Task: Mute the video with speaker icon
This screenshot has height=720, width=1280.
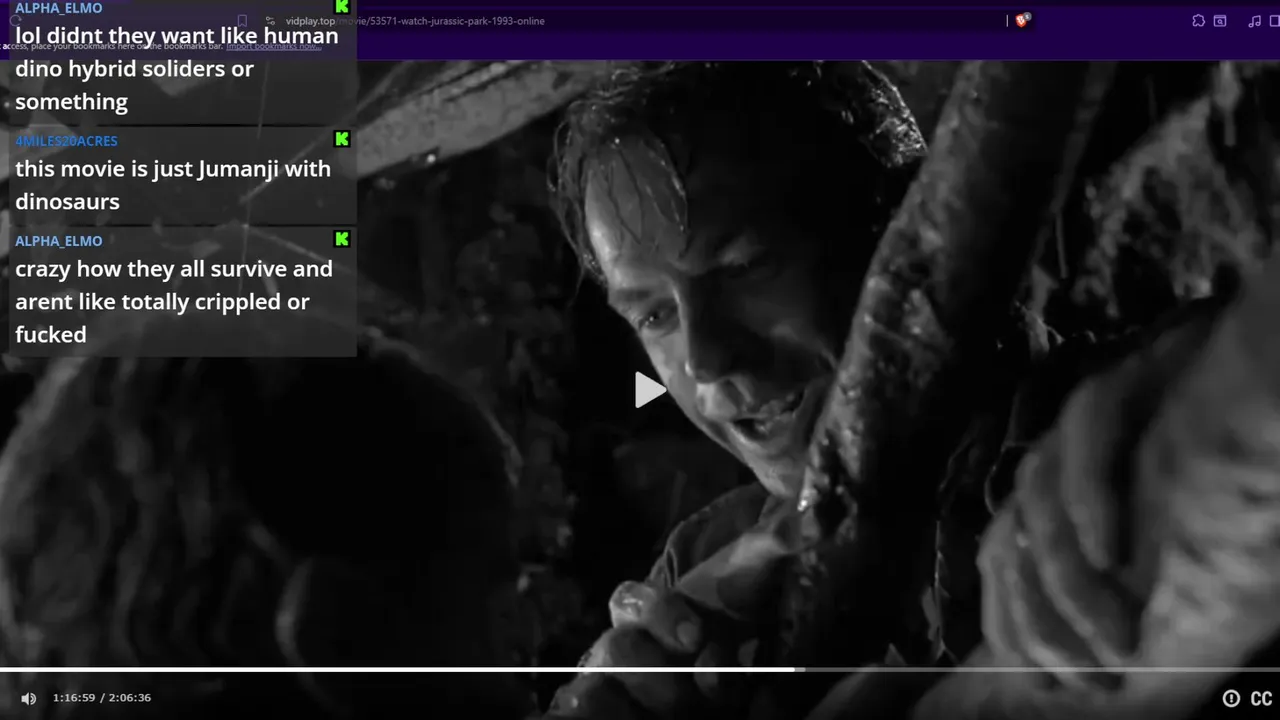Action: pos(29,698)
